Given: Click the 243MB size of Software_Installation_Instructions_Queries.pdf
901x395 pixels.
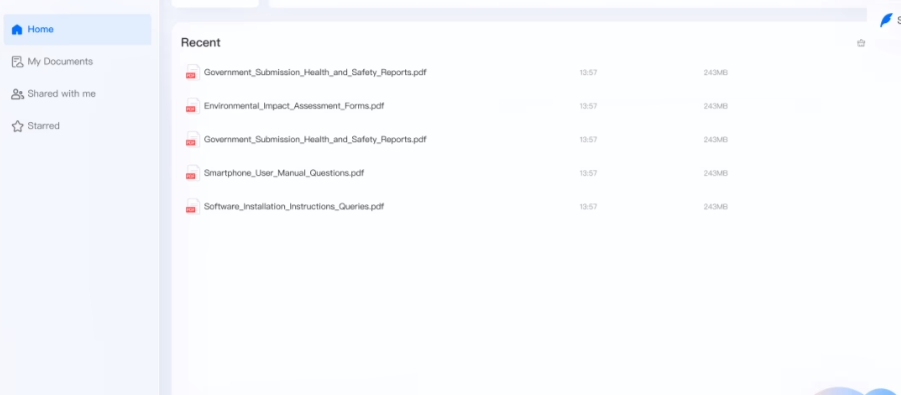Looking at the screenshot, I should click(x=715, y=206).
